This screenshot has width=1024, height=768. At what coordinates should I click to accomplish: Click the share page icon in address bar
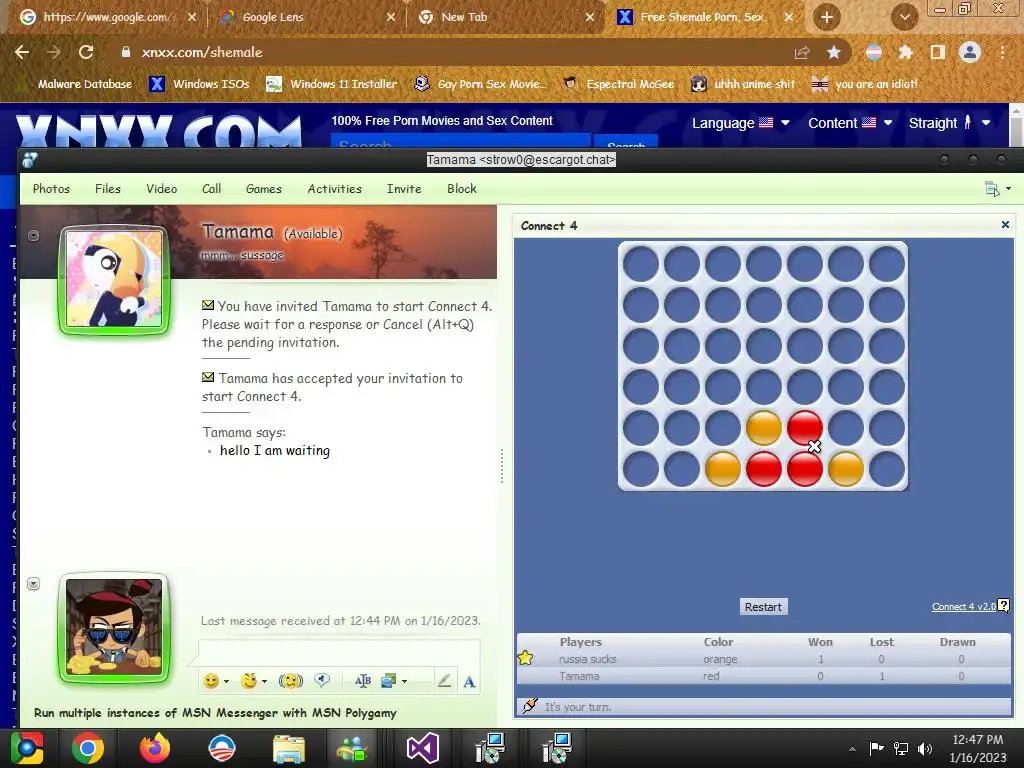pos(801,53)
